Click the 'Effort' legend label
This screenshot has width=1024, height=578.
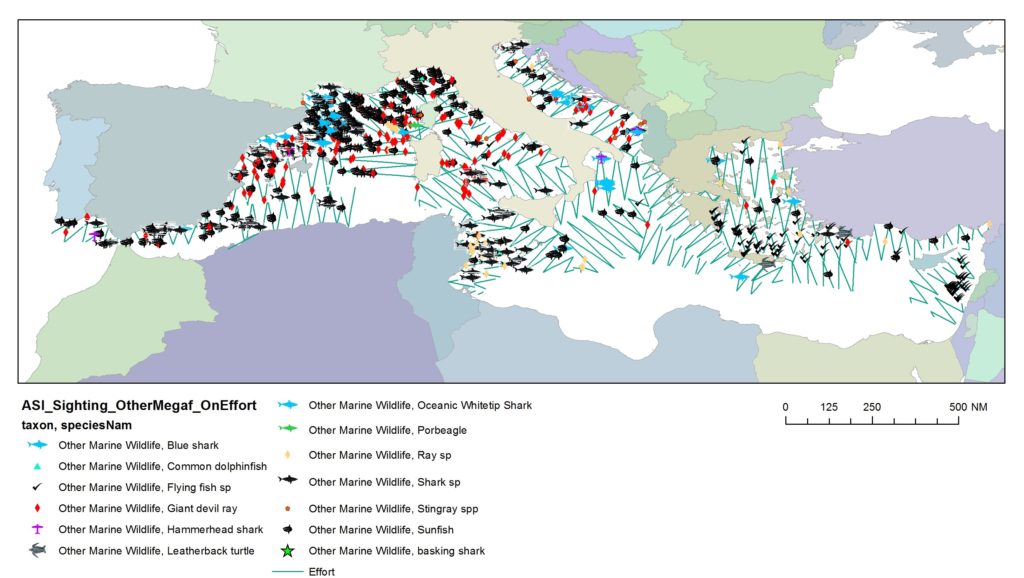(x=321, y=571)
